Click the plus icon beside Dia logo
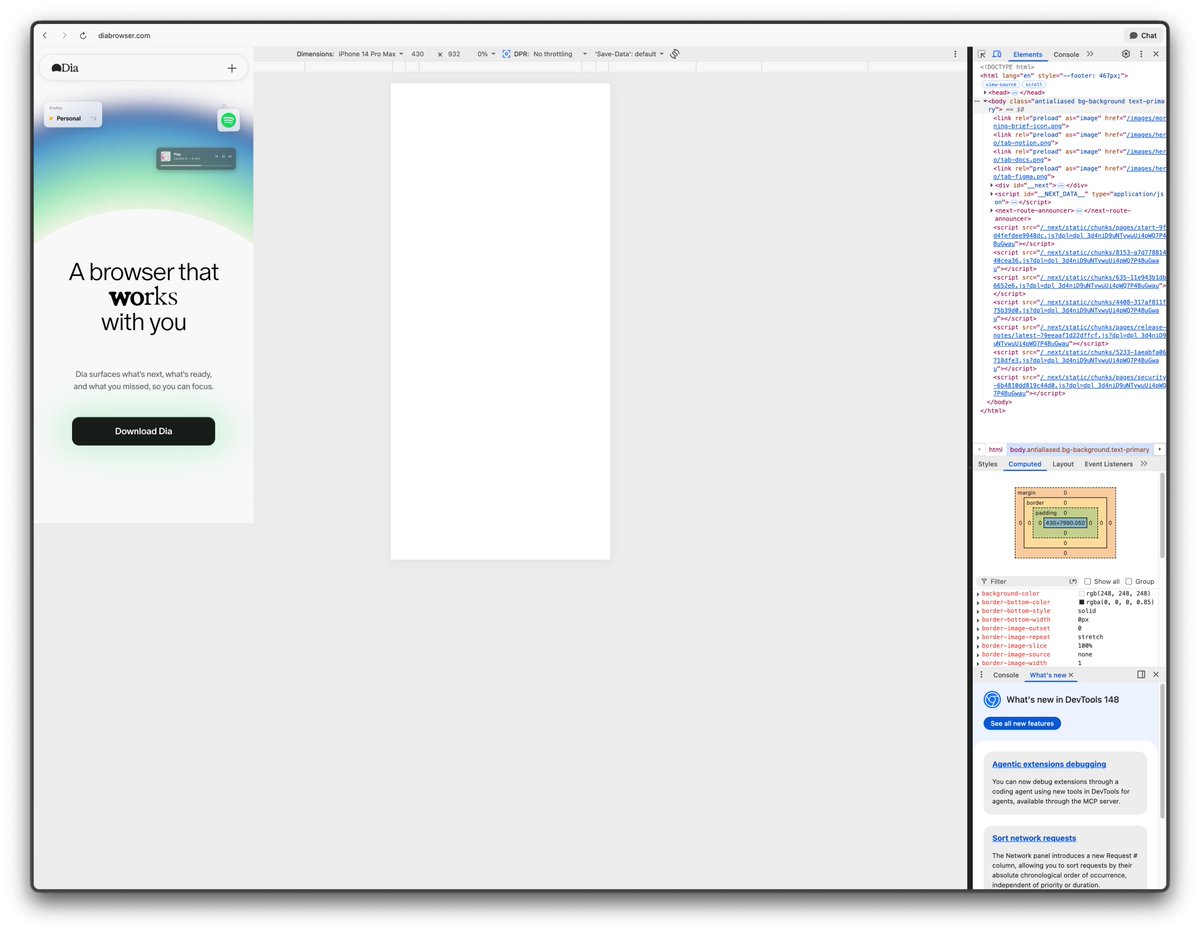Screen dimensions: 1200x933 [232, 68]
